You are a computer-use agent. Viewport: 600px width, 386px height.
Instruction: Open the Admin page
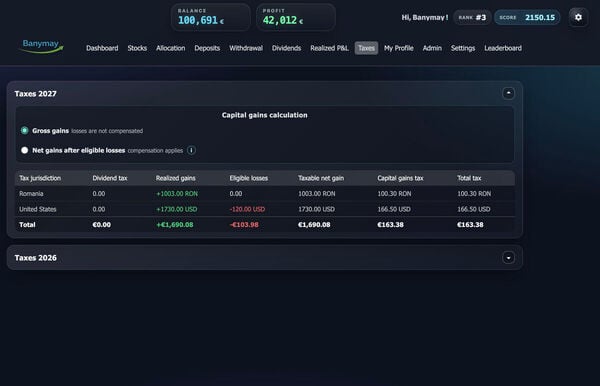pos(432,48)
